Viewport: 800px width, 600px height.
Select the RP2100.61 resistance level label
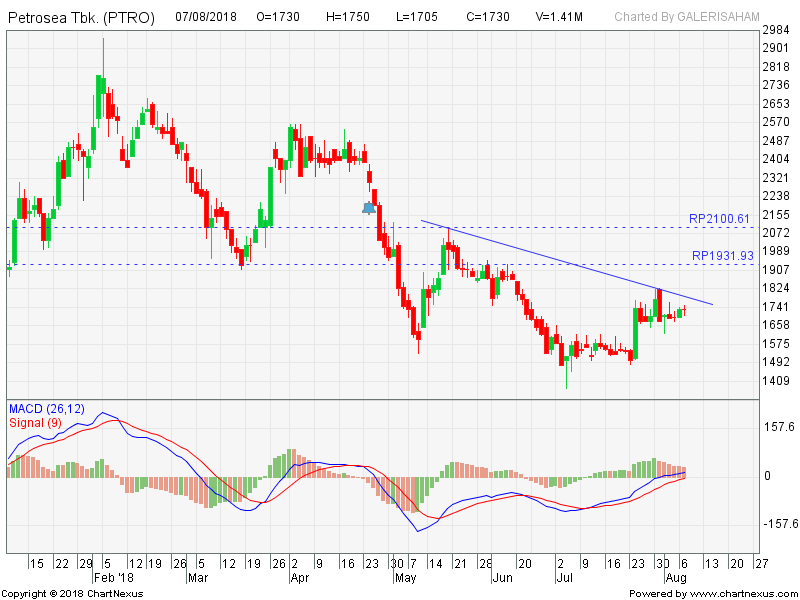719,218
